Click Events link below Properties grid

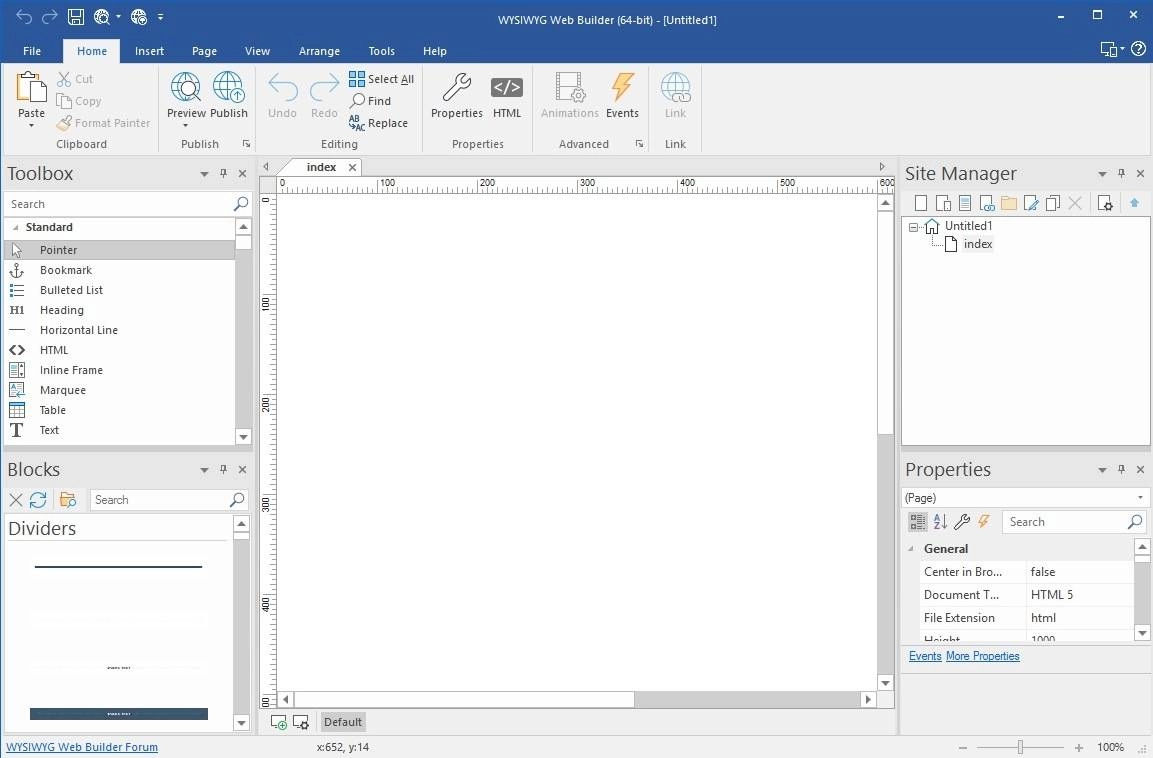point(925,656)
